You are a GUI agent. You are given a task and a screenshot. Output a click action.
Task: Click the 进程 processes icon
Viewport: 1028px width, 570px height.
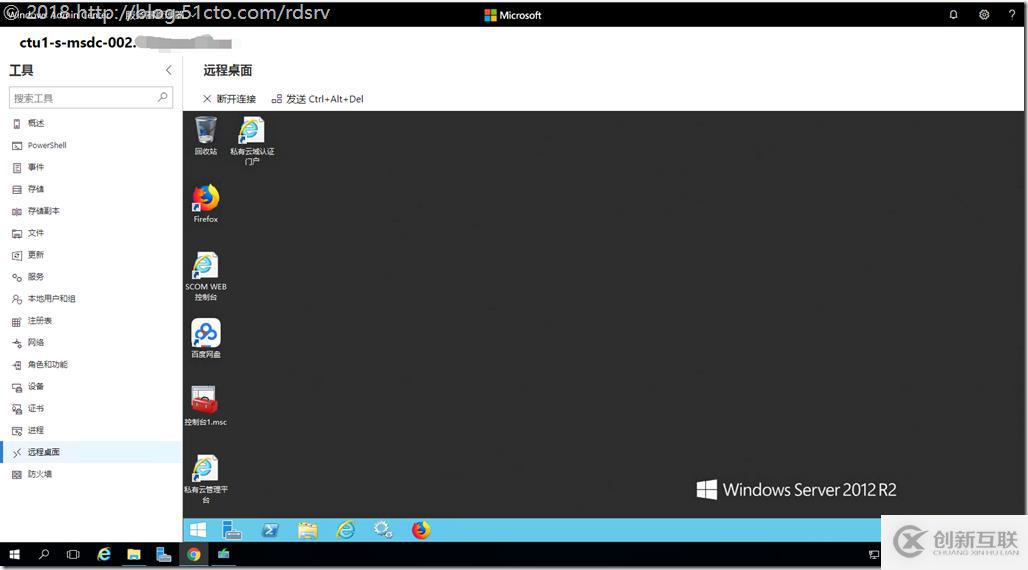coord(17,431)
